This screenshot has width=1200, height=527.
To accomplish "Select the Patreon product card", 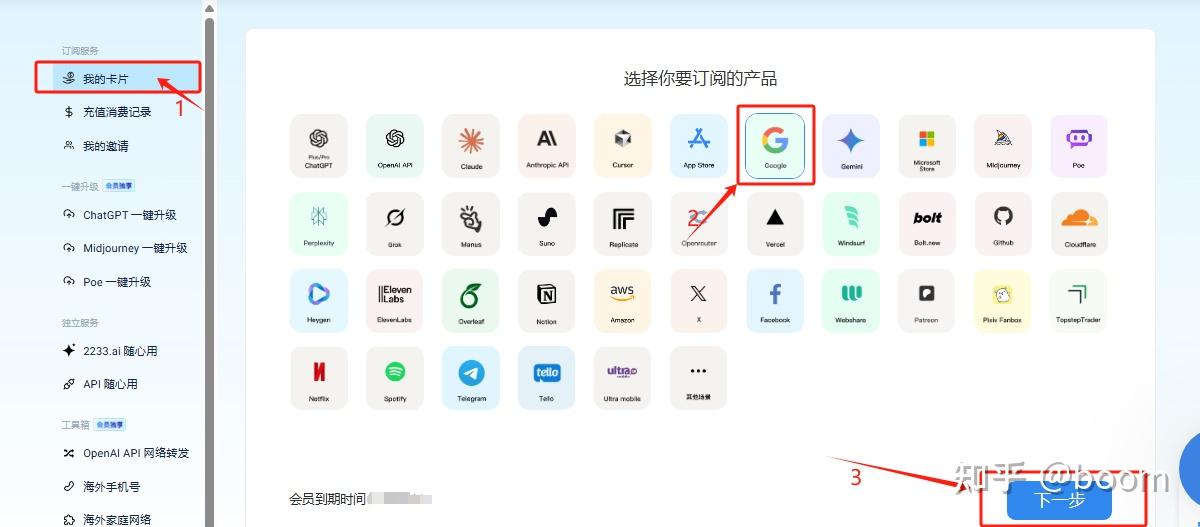I will coord(927,301).
